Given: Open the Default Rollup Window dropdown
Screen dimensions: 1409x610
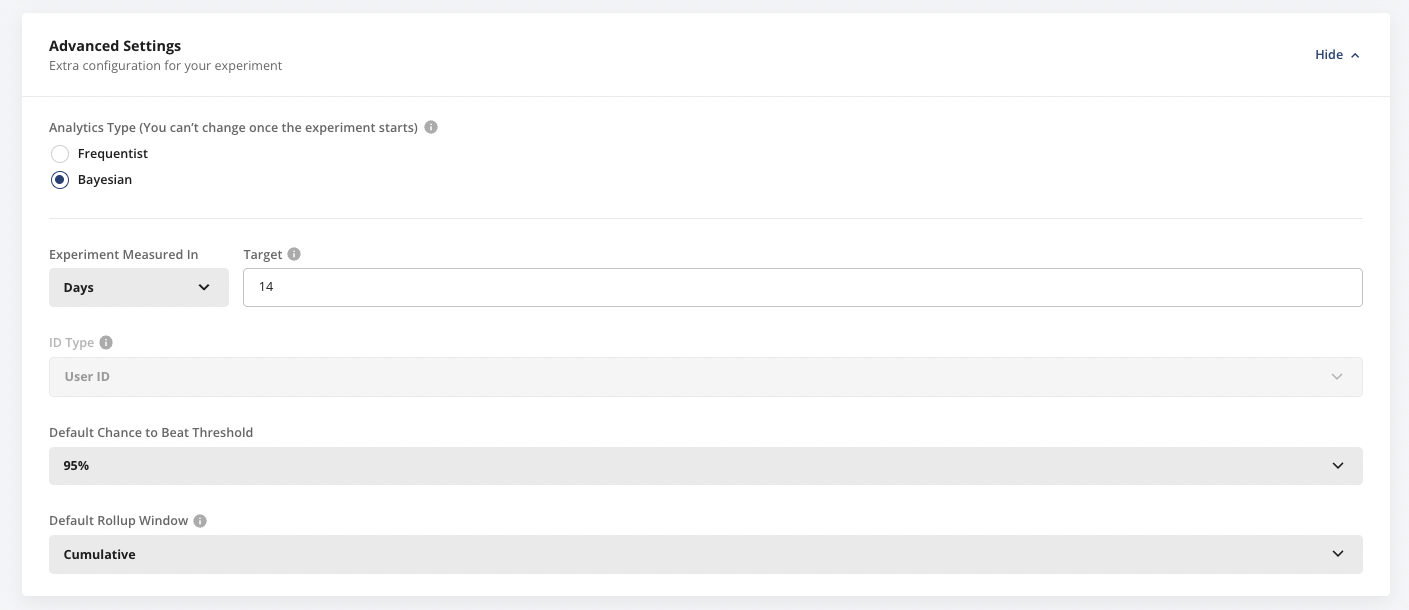Looking at the screenshot, I should [x=704, y=554].
